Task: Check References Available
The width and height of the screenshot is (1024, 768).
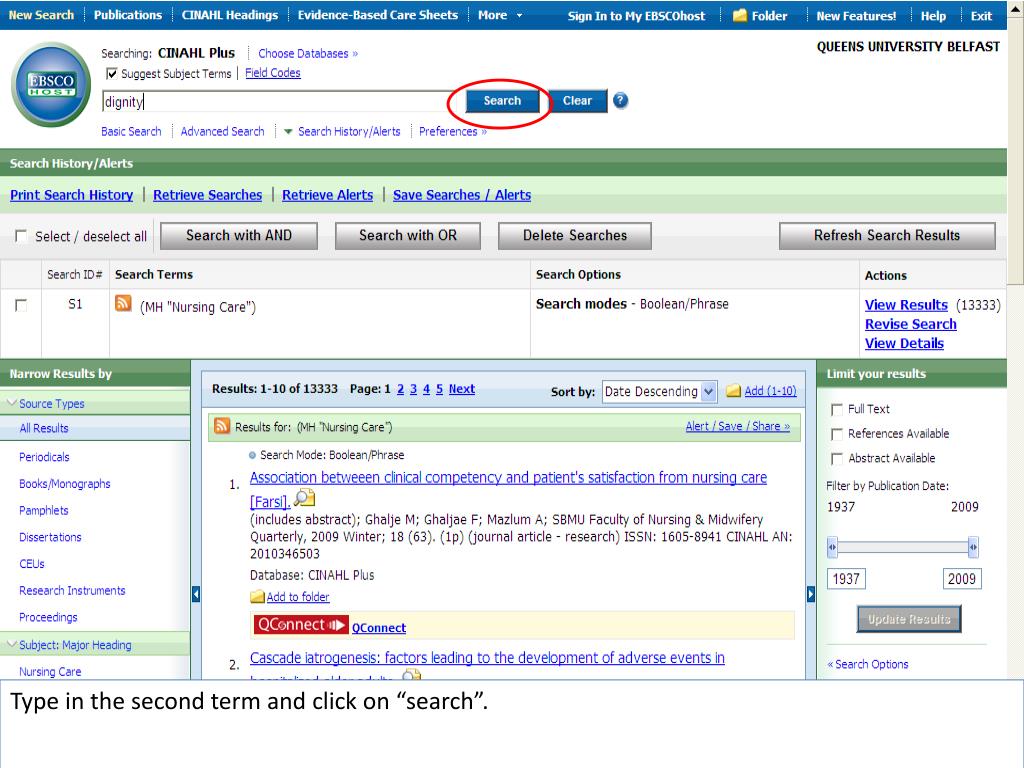Action: [x=837, y=434]
